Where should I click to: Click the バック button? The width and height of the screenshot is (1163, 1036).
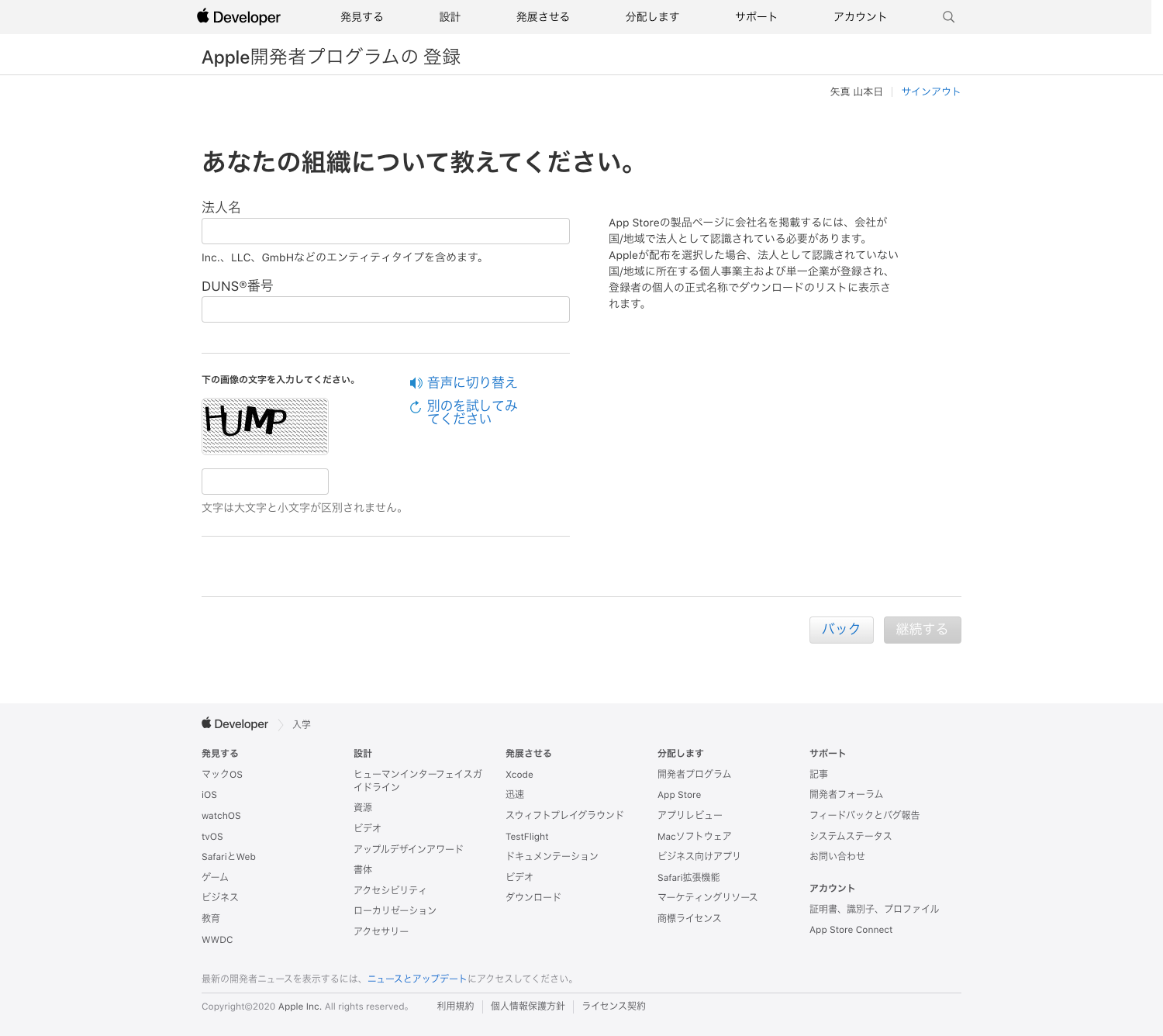click(x=841, y=630)
